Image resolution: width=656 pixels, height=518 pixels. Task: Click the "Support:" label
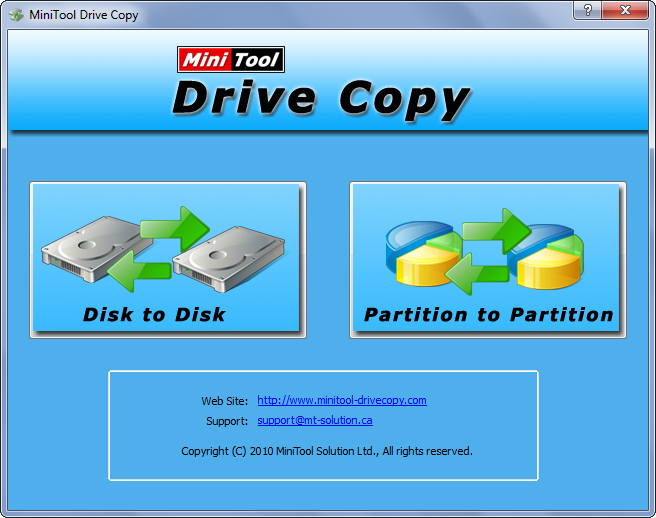click(x=227, y=421)
